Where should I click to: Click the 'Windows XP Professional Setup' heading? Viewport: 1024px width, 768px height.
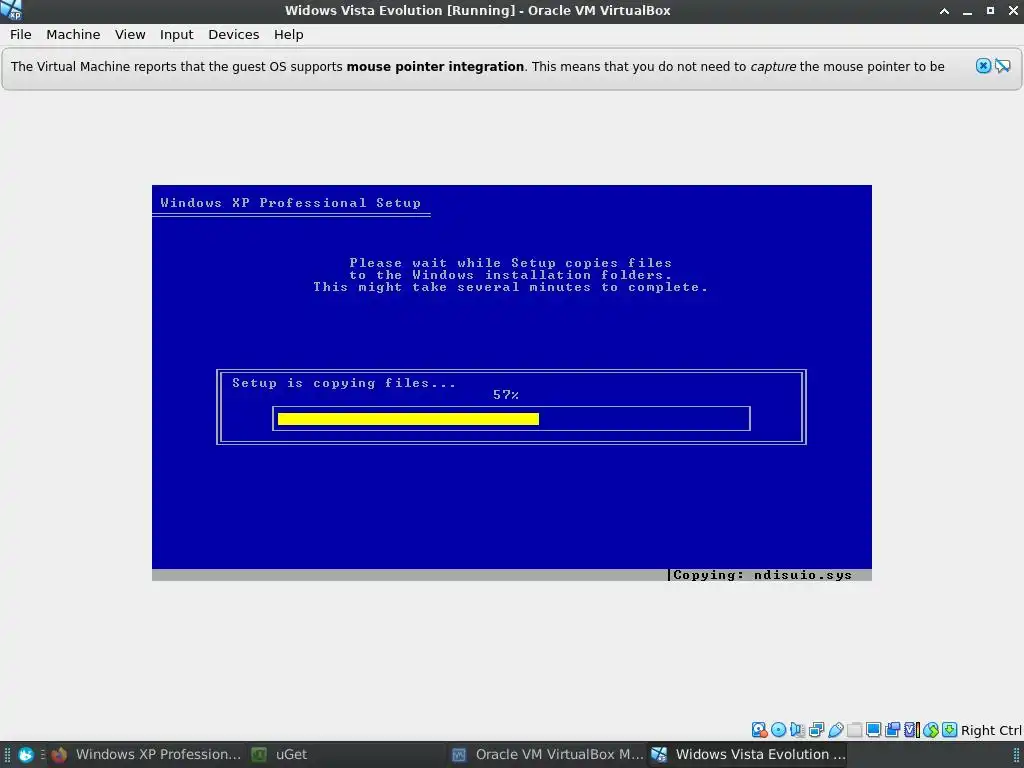click(291, 202)
